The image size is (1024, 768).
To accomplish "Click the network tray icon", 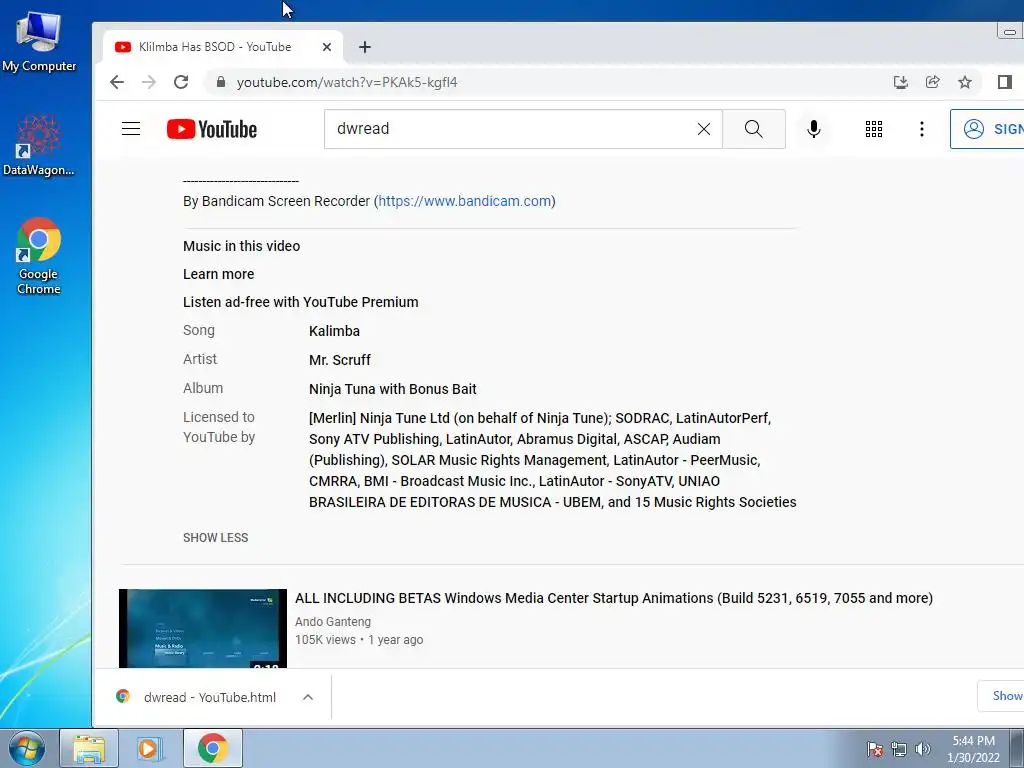I will point(899,749).
